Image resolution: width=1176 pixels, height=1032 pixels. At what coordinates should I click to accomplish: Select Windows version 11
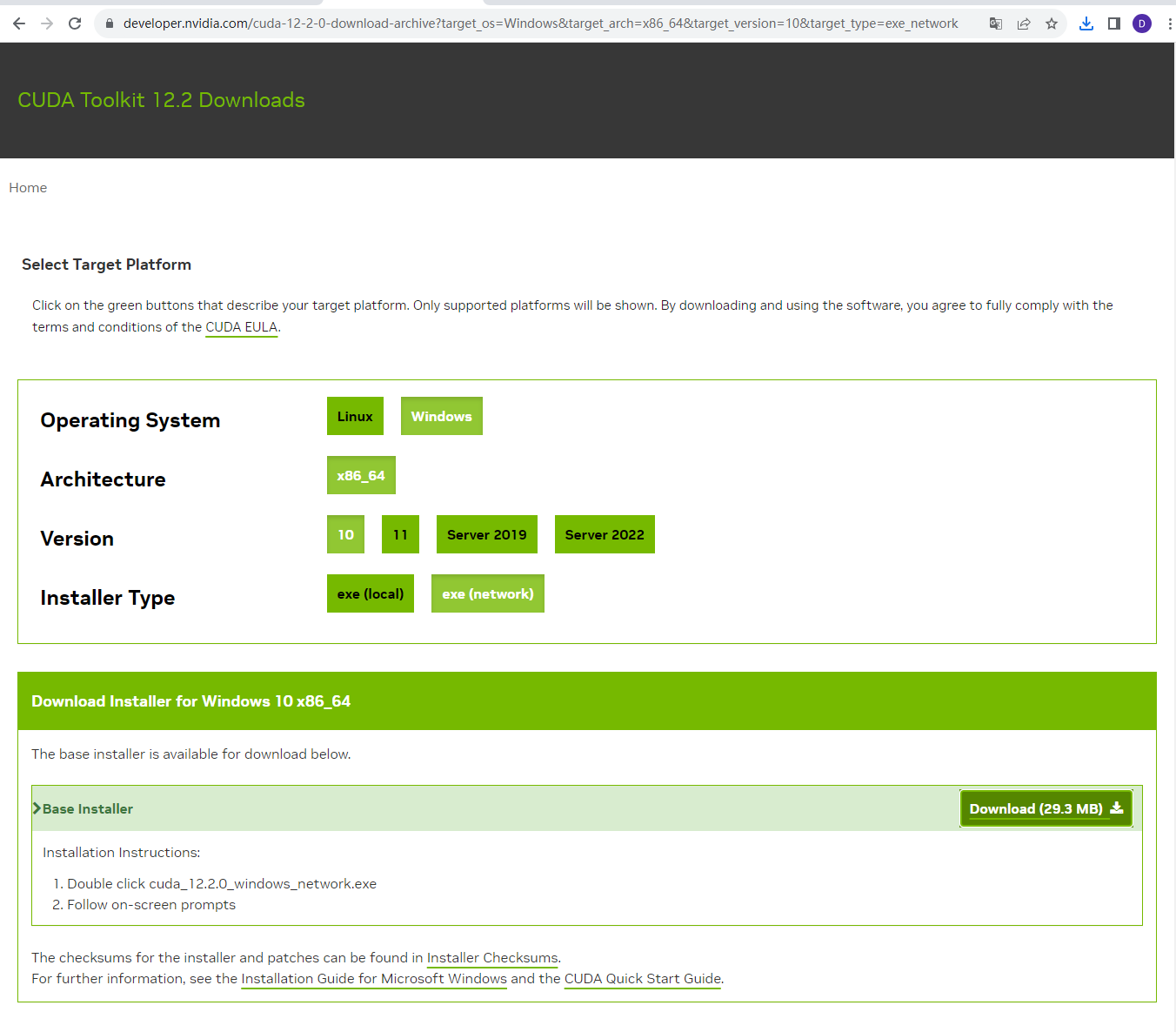pos(400,534)
